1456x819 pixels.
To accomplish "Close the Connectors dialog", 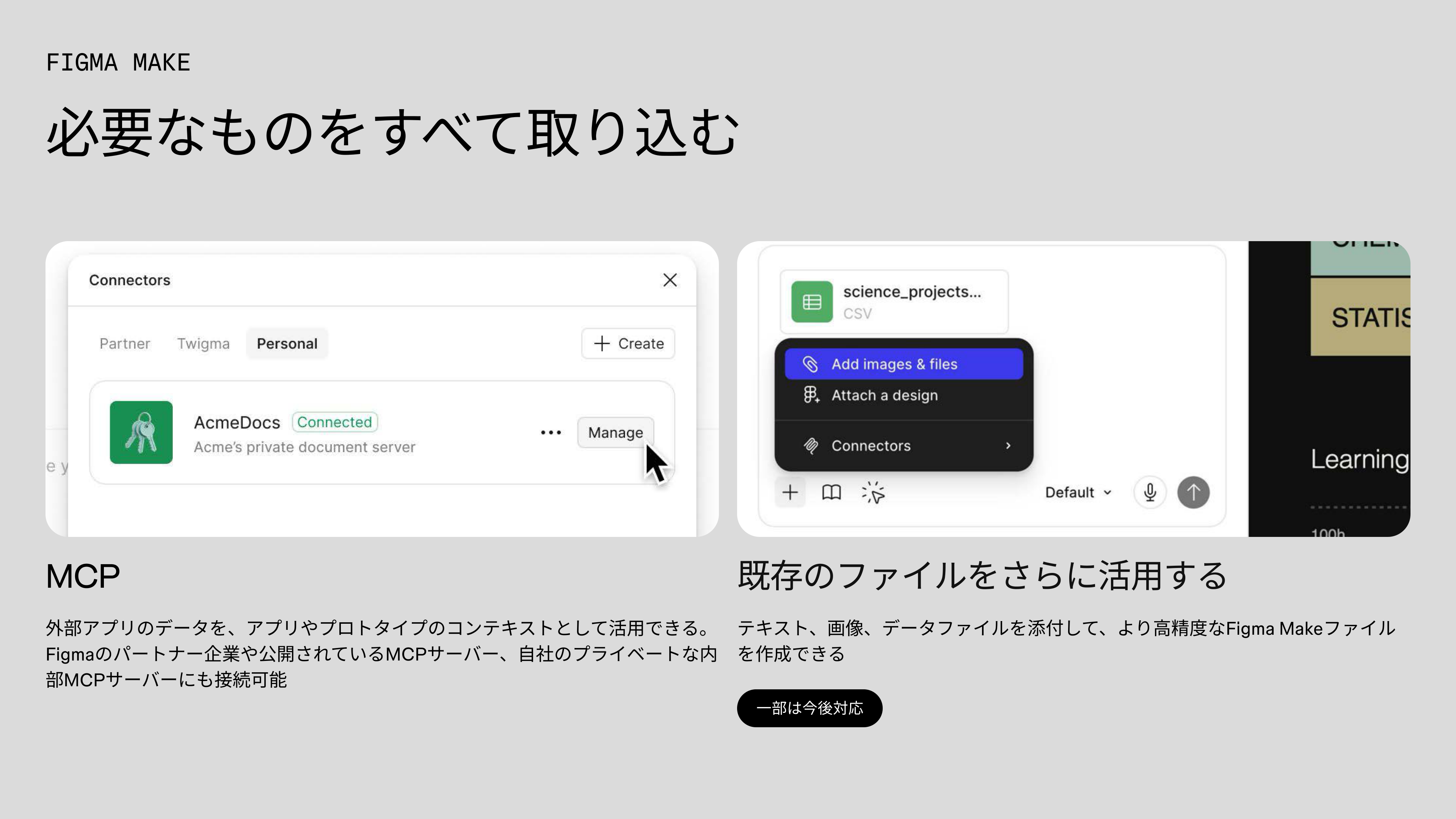I will (670, 280).
